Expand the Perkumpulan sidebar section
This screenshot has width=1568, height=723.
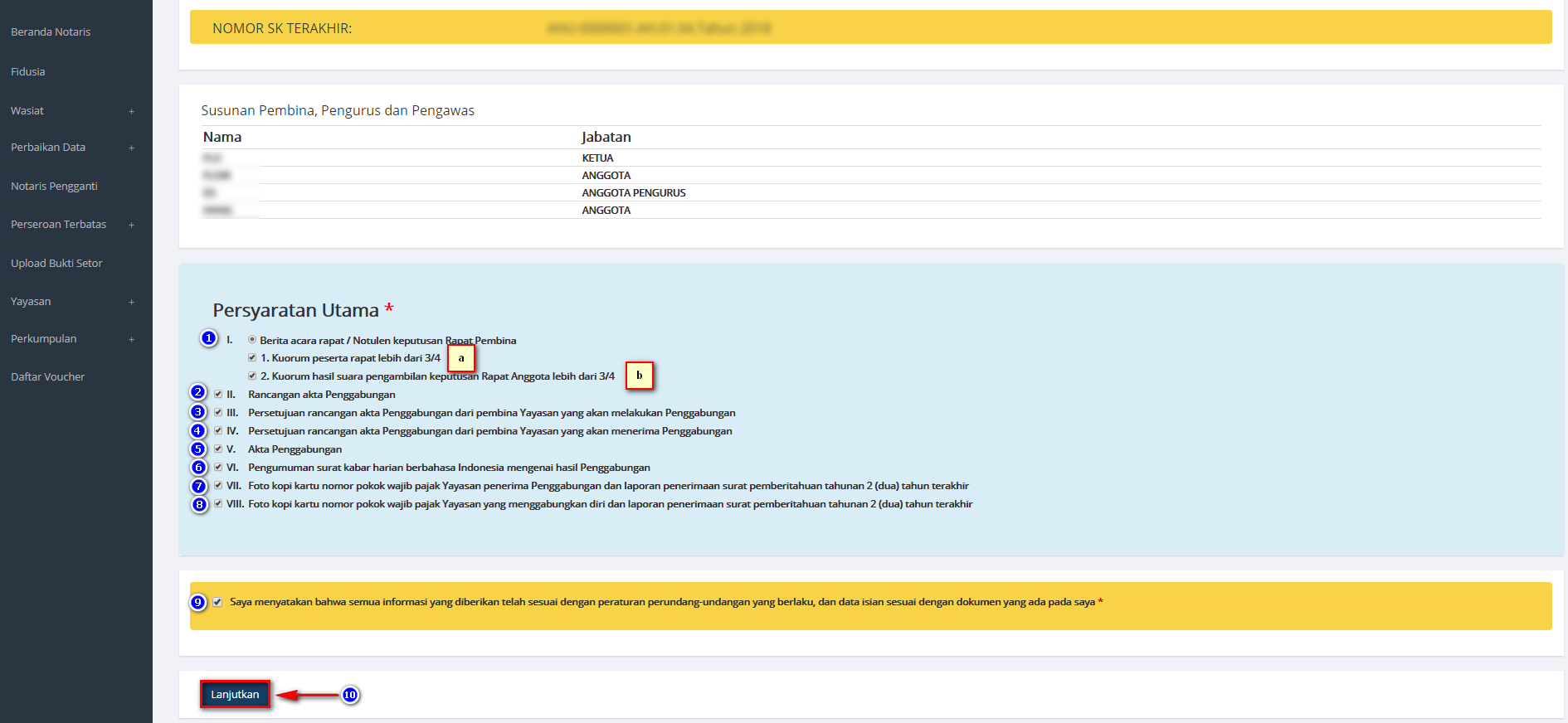131,339
